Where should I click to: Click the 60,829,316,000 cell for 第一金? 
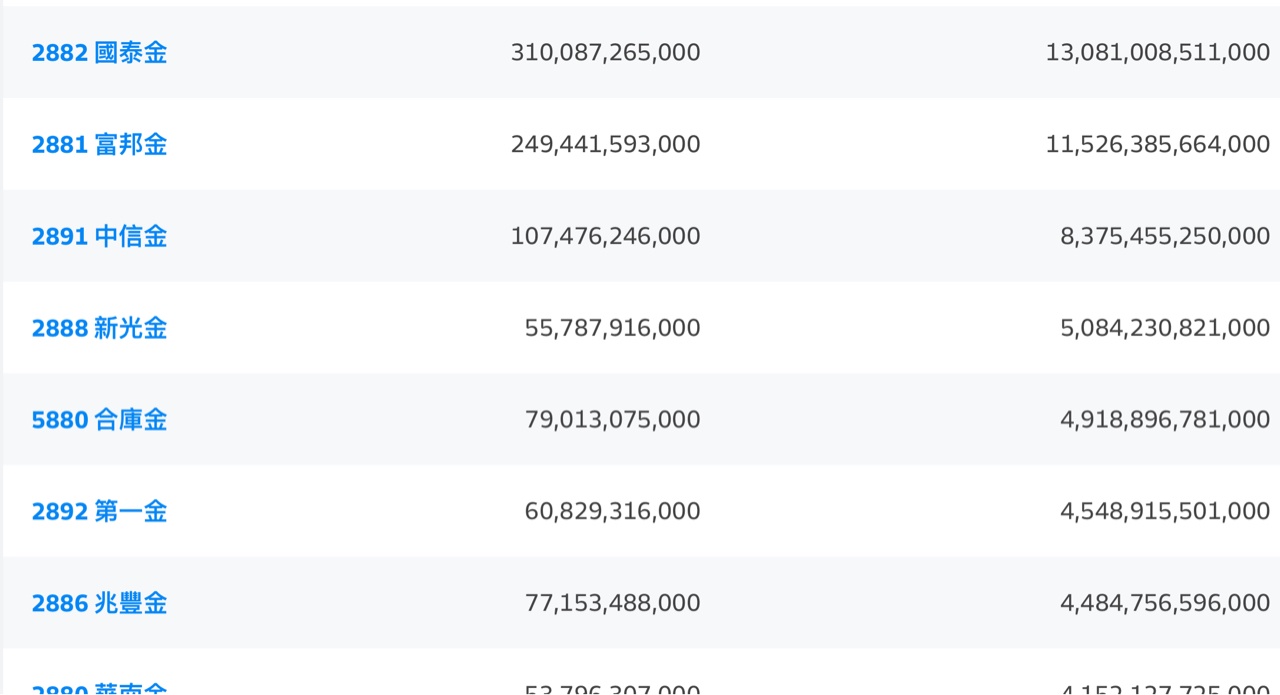(x=612, y=512)
